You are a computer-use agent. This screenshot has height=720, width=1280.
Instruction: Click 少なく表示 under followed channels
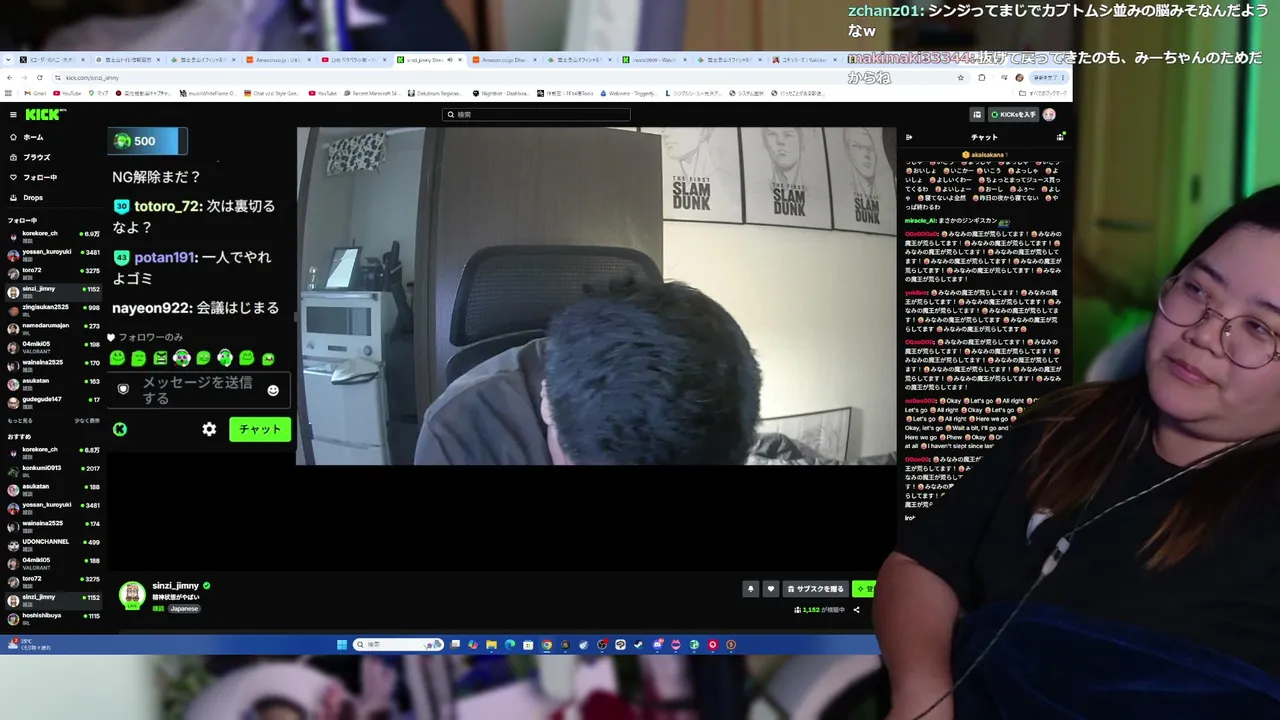click(x=87, y=421)
